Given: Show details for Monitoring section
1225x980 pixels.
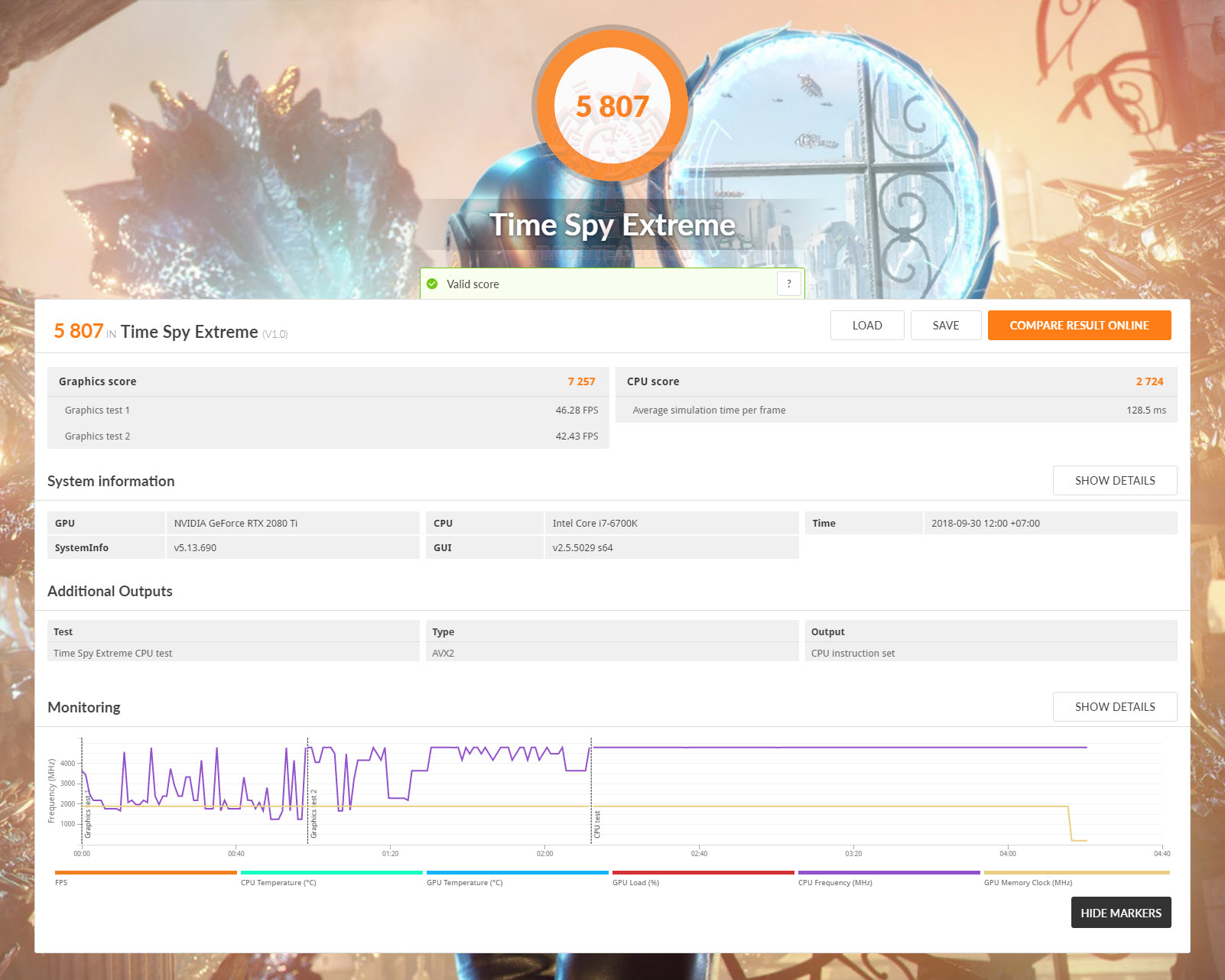Looking at the screenshot, I should coord(1115,707).
